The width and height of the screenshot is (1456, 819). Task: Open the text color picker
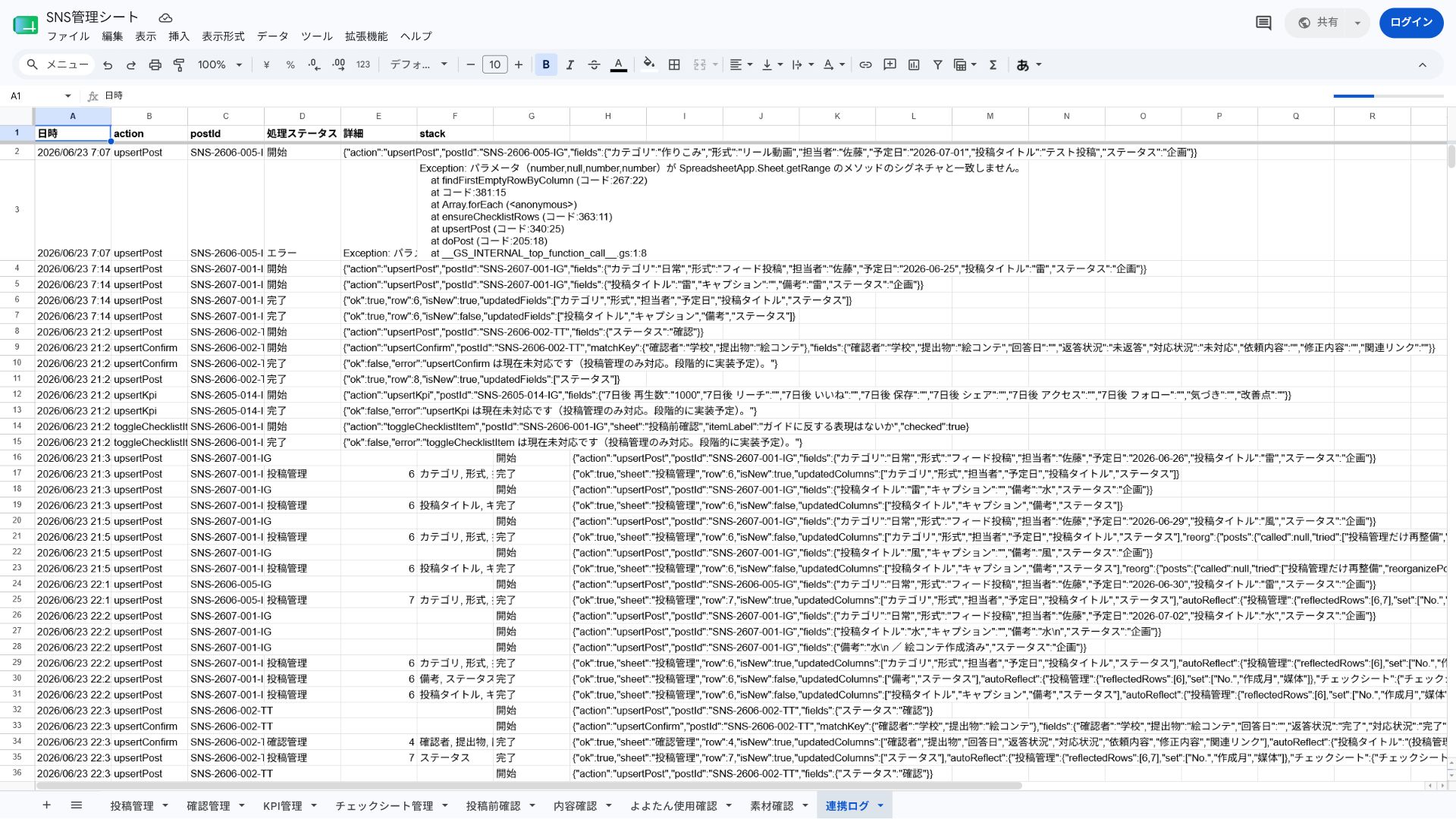(619, 65)
